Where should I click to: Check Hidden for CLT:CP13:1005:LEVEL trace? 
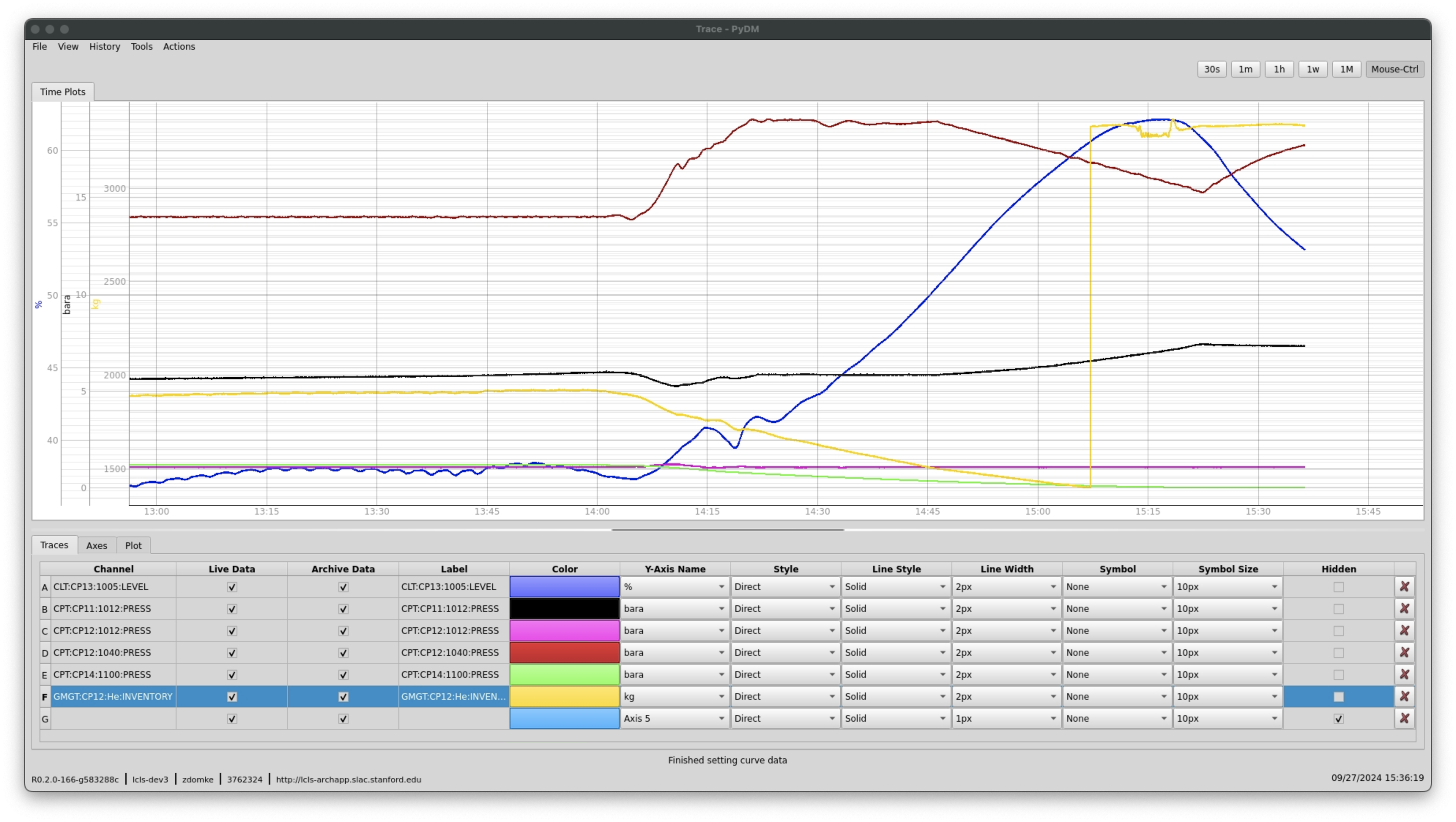1338,587
